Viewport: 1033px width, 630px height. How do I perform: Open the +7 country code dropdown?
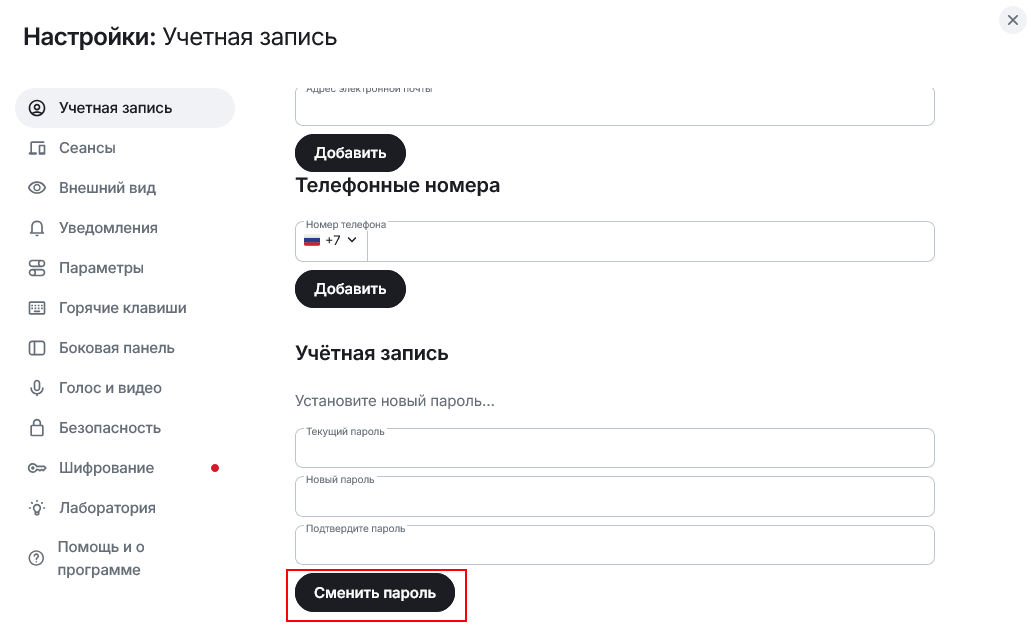331,241
